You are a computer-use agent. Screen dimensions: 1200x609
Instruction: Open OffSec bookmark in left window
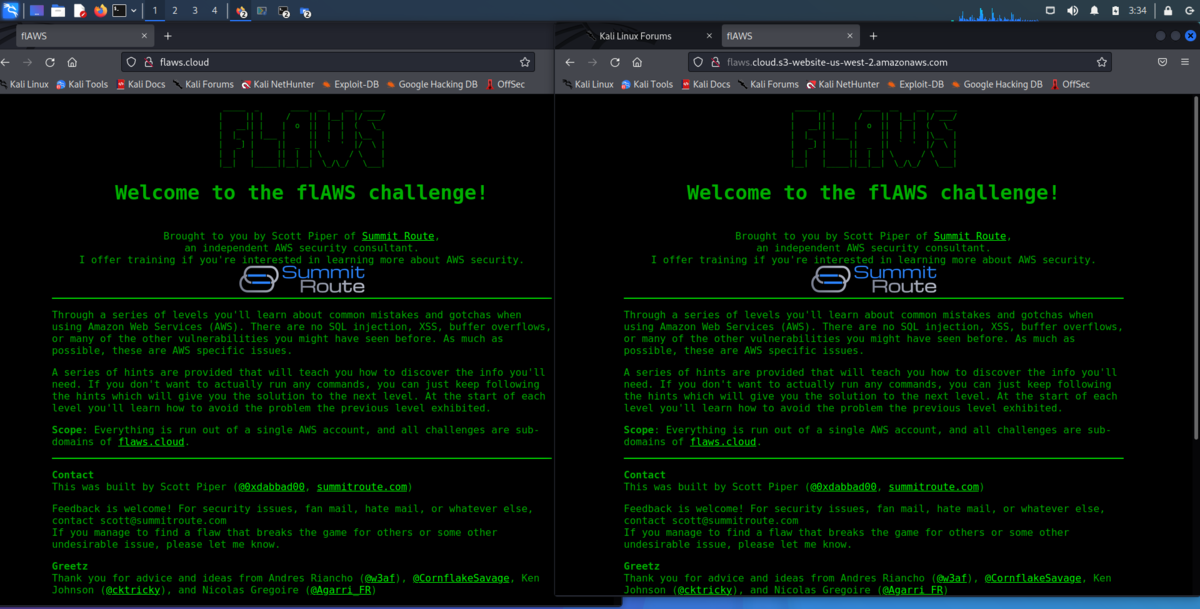[505, 85]
